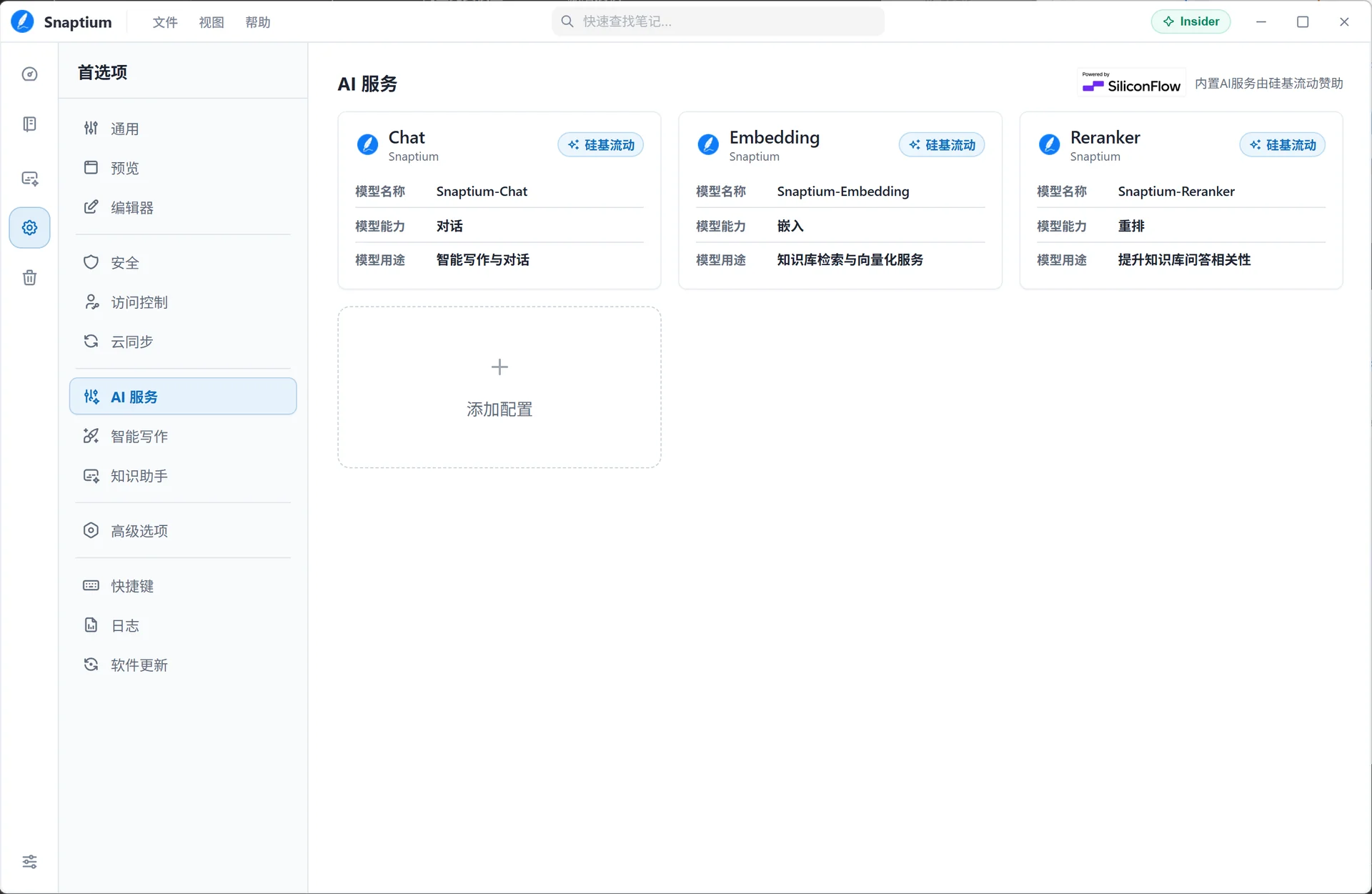1372x894 pixels.
Task: Select the AI 服务 preferences item
Action: point(183,397)
